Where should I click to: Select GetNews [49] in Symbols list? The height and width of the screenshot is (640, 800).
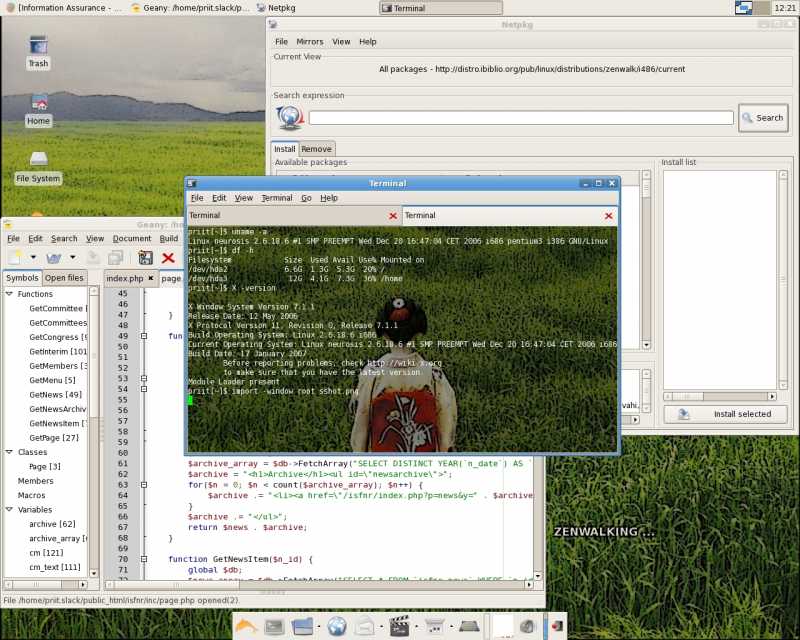pyautogui.click(x=55, y=395)
